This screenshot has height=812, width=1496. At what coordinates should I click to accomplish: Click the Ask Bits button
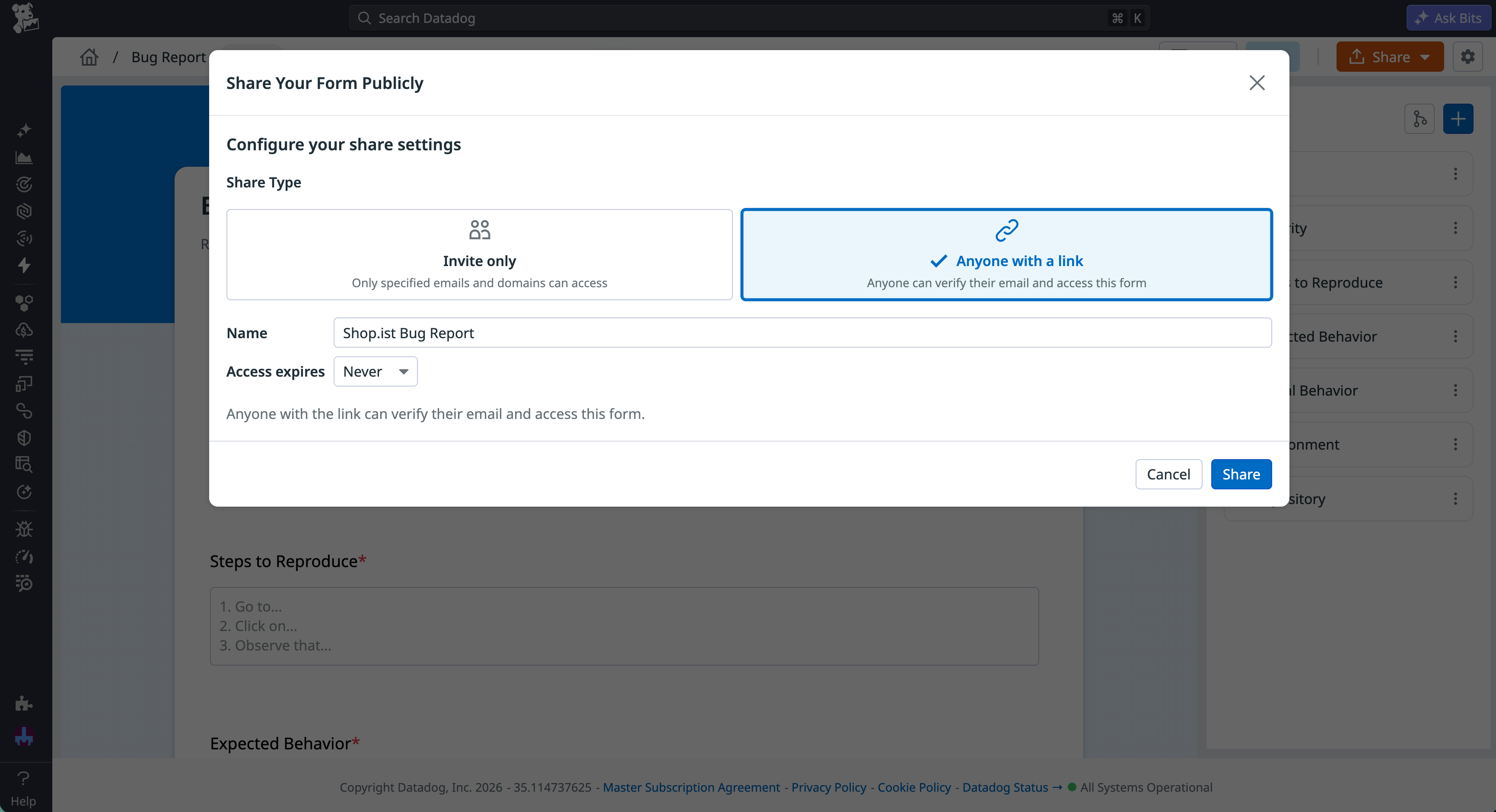[x=1448, y=18]
